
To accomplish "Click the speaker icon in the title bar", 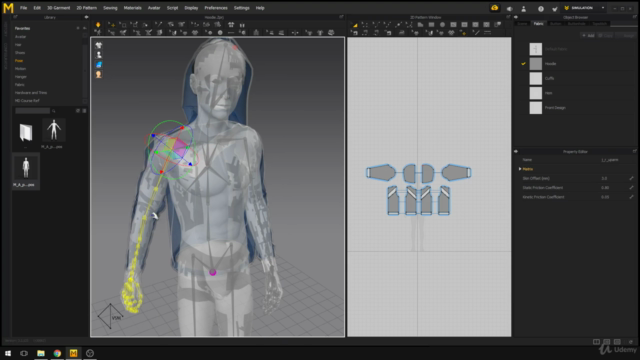I will point(510,8).
